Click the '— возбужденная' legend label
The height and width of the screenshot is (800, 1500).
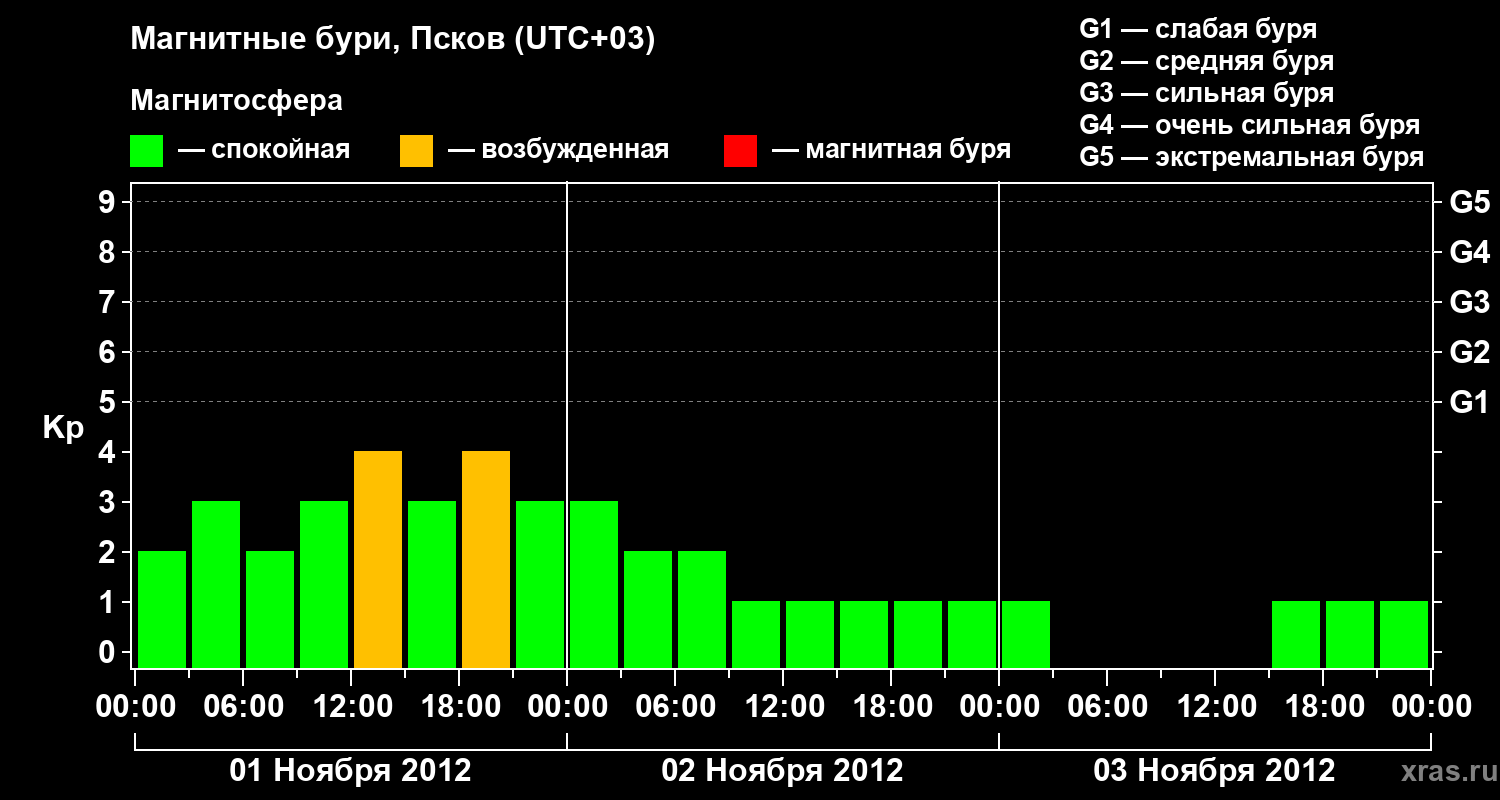click(x=559, y=150)
